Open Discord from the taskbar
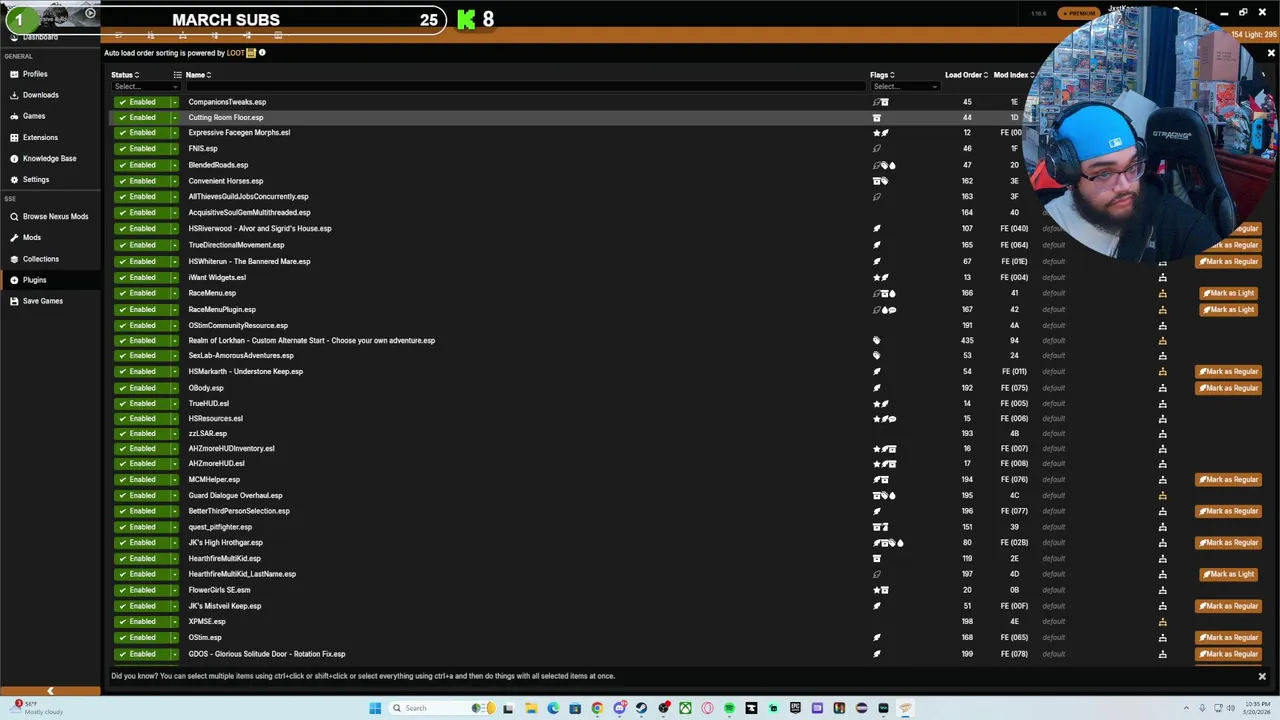The image size is (1280, 720). click(x=619, y=708)
